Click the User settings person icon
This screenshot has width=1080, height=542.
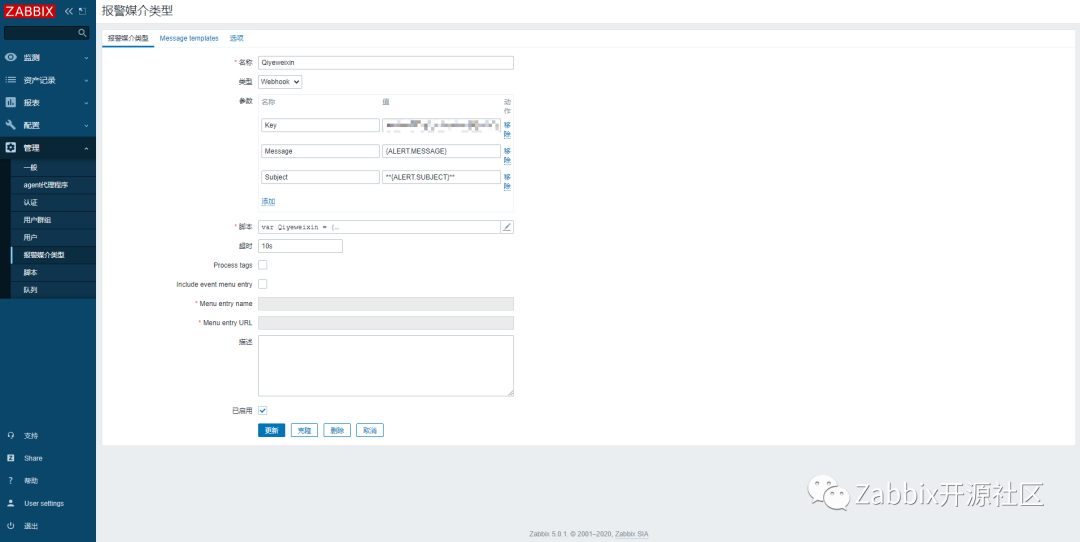click(10, 503)
